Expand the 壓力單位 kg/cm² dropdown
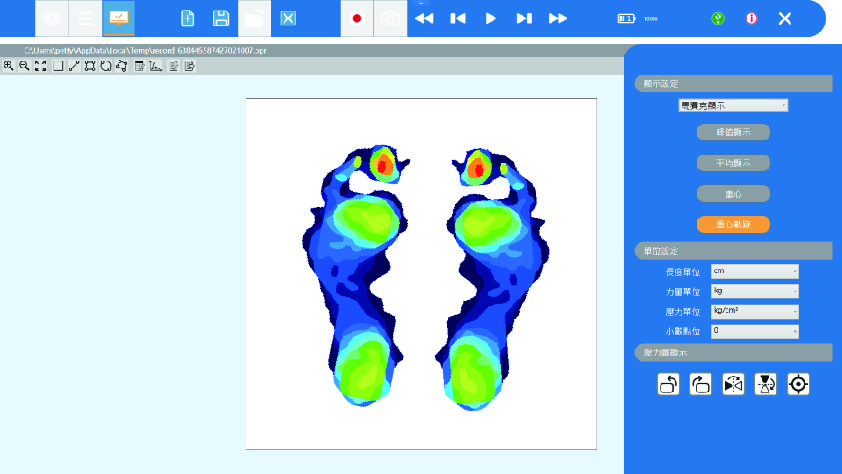842x474 pixels. [754, 311]
